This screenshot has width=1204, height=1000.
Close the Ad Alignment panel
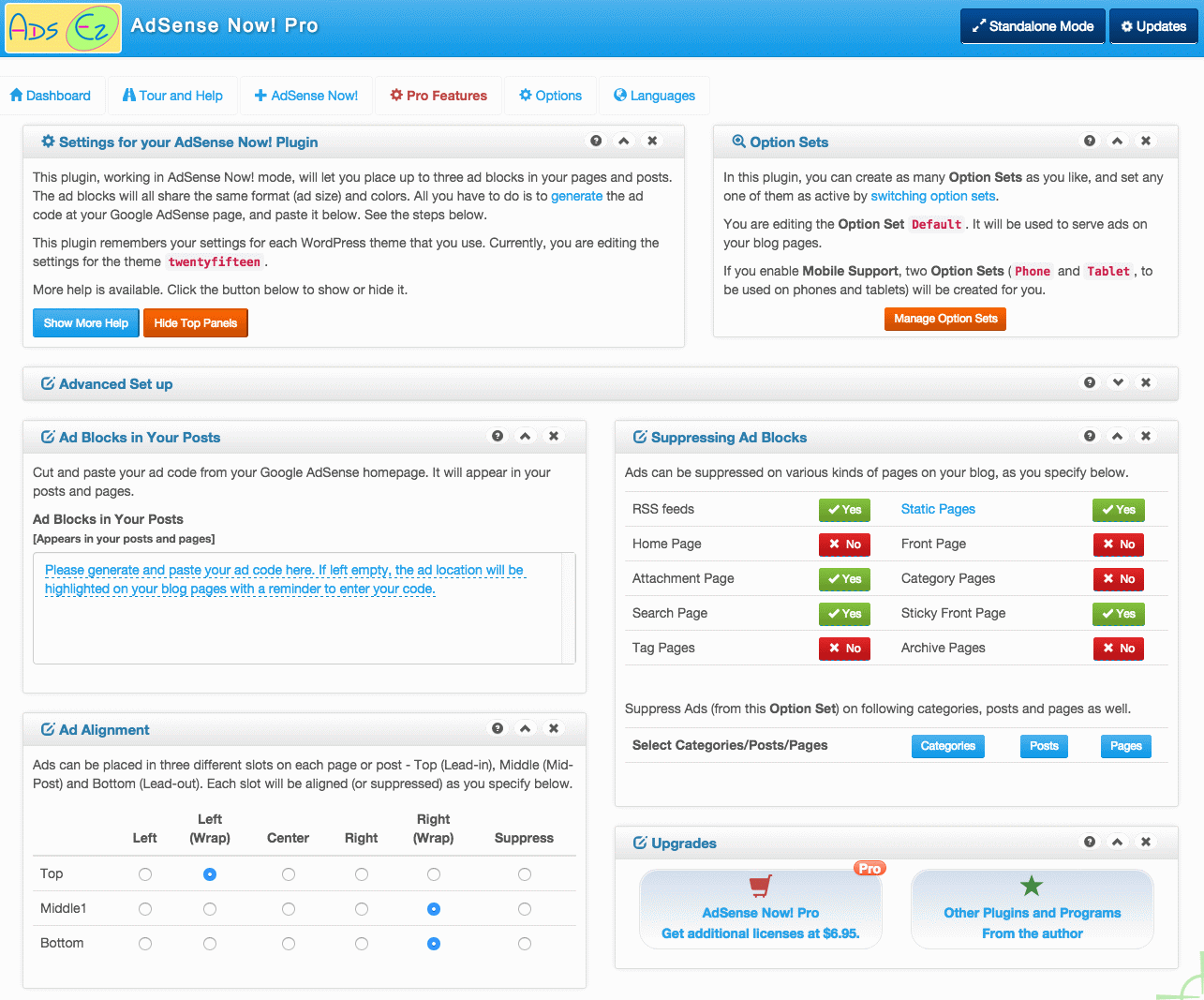[554, 728]
